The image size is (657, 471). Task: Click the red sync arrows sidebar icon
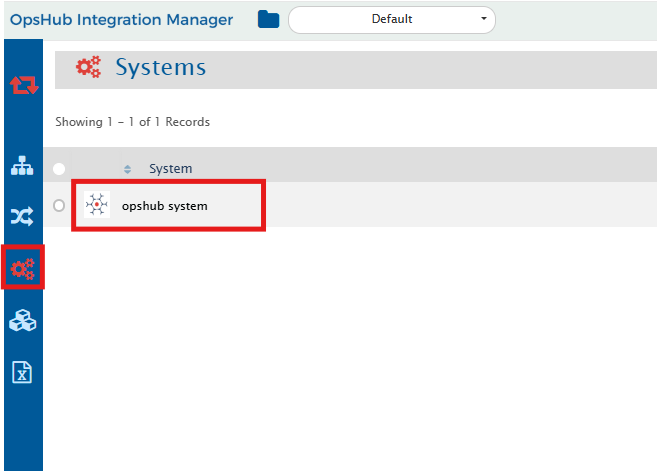point(23,85)
